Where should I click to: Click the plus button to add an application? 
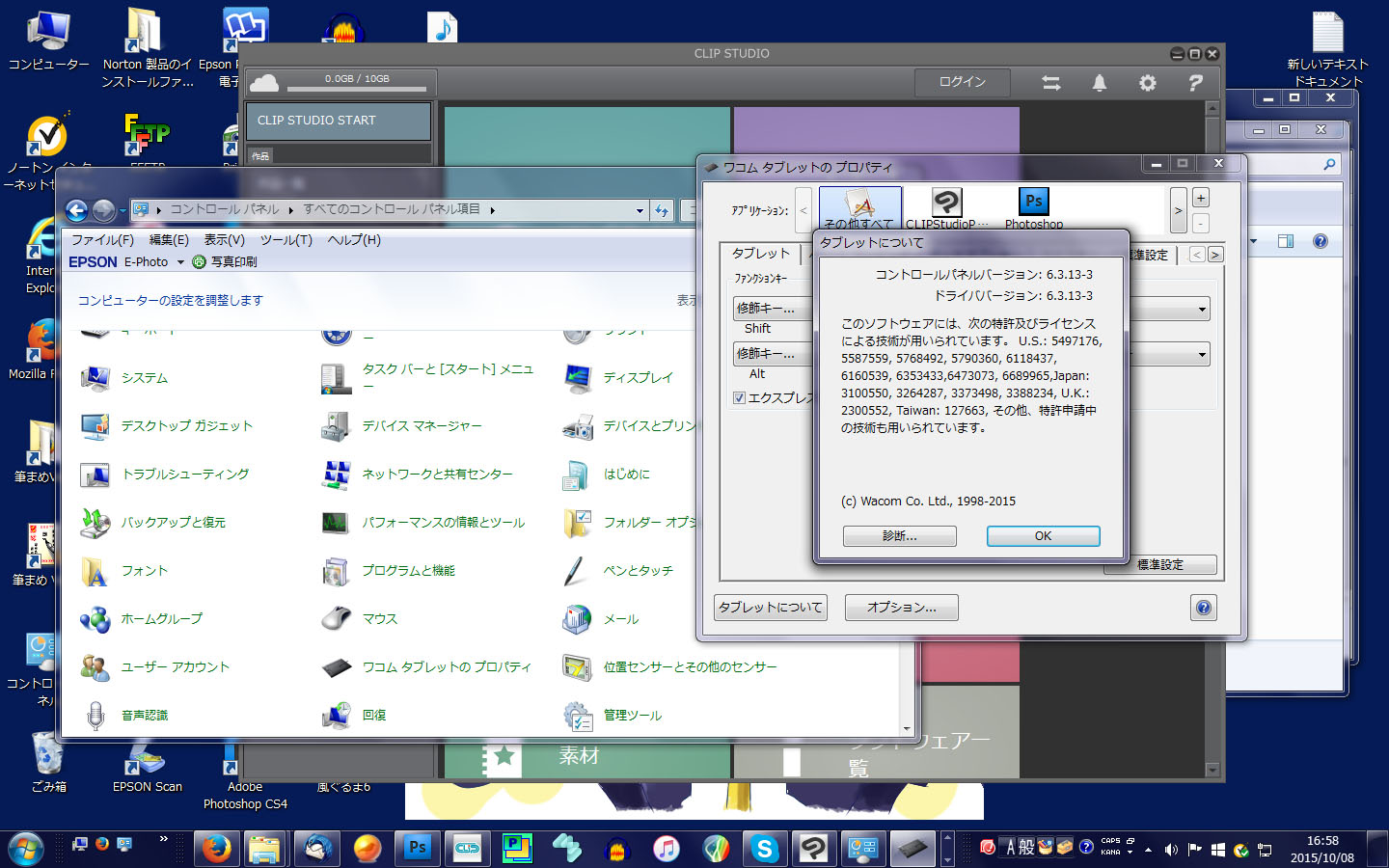click(x=1201, y=198)
